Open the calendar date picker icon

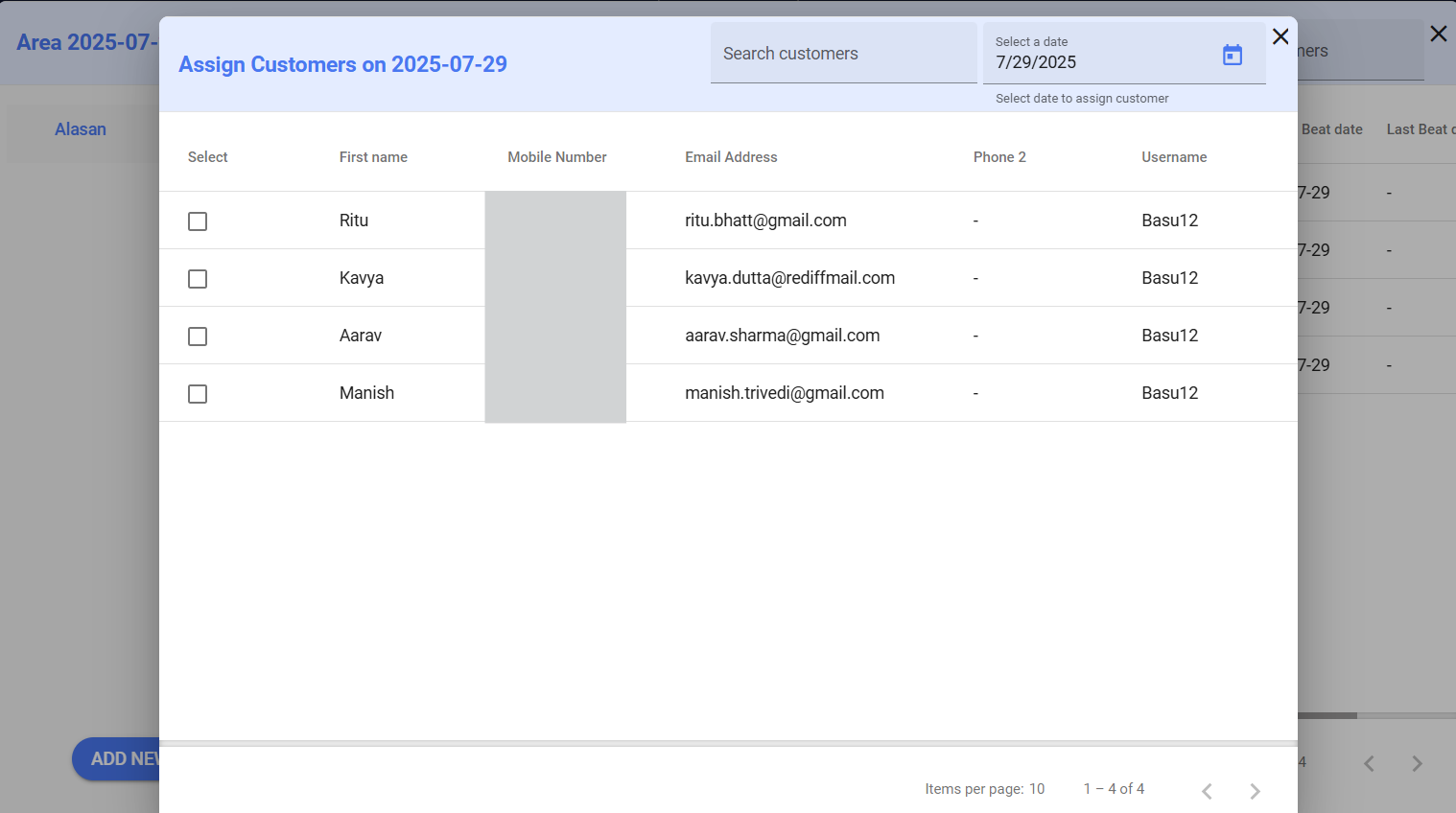1233,55
